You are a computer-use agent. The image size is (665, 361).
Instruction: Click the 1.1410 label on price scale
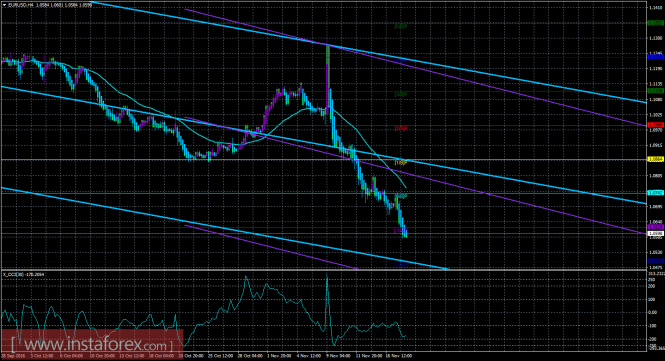pos(654,7)
